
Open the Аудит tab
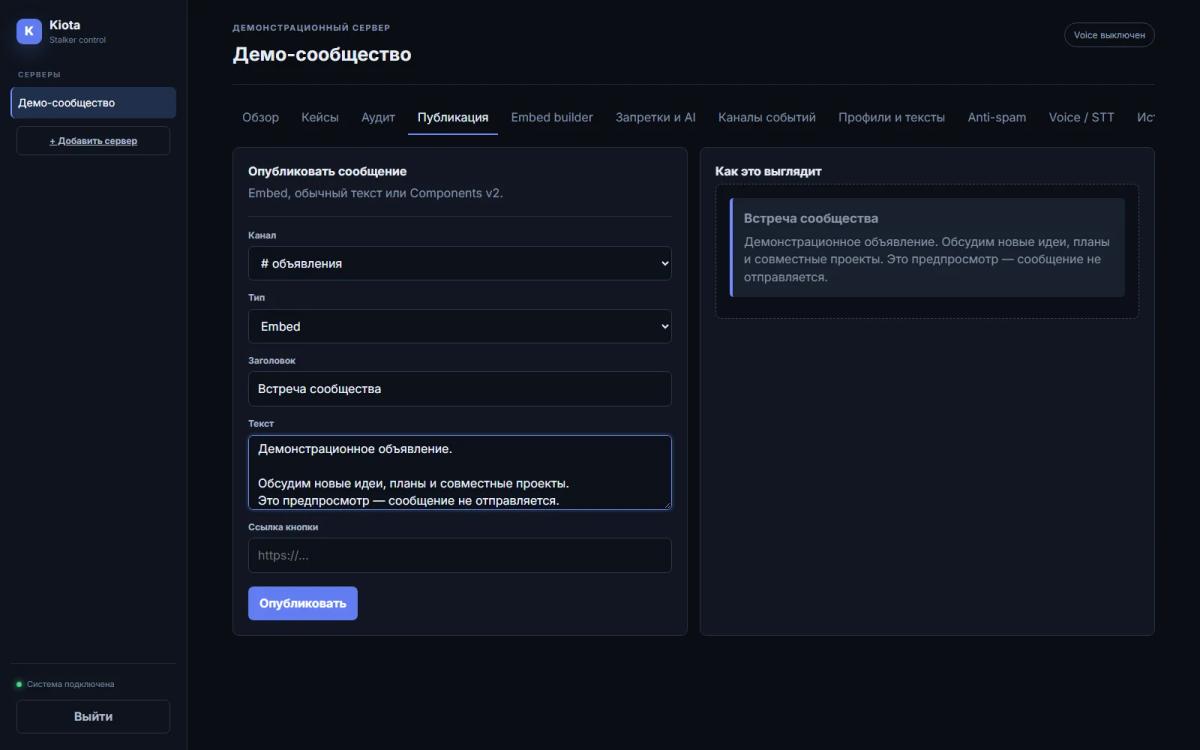[x=378, y=117]
